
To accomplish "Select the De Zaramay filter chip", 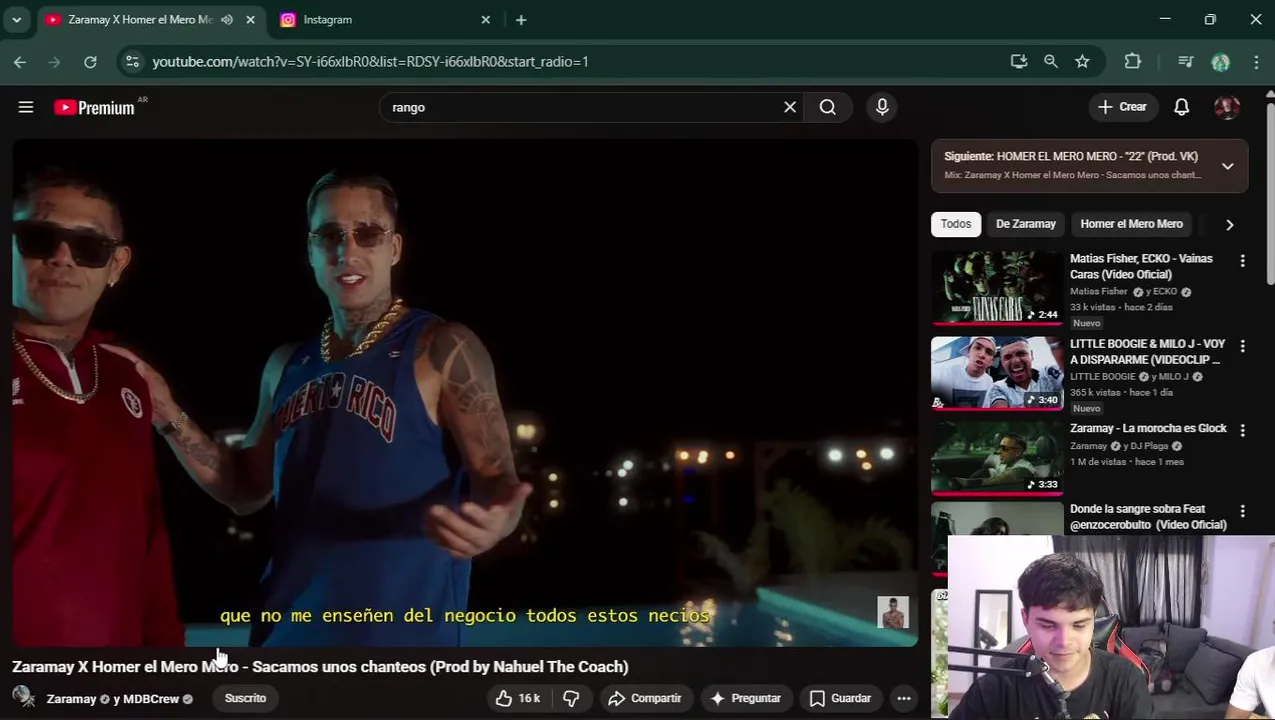I will click(1025, 224).
